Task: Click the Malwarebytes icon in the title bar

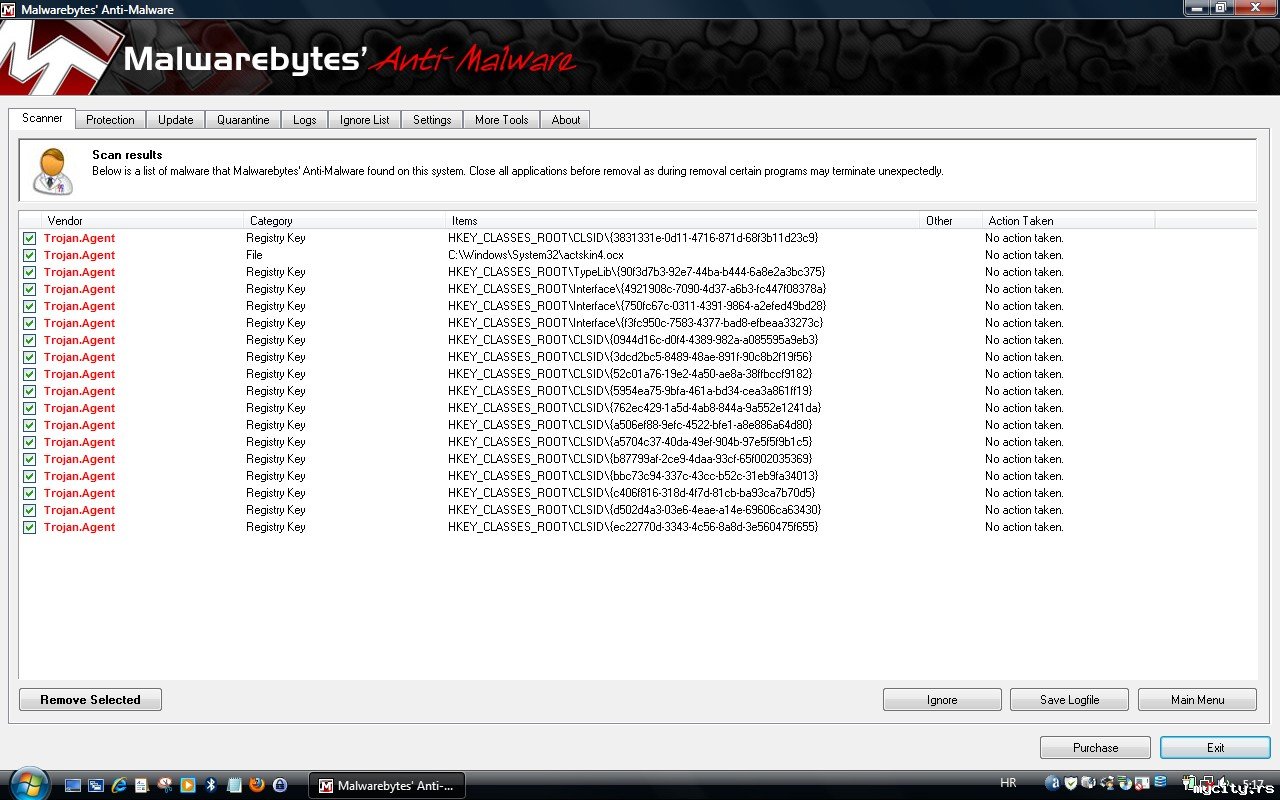Action: point(9,10)
